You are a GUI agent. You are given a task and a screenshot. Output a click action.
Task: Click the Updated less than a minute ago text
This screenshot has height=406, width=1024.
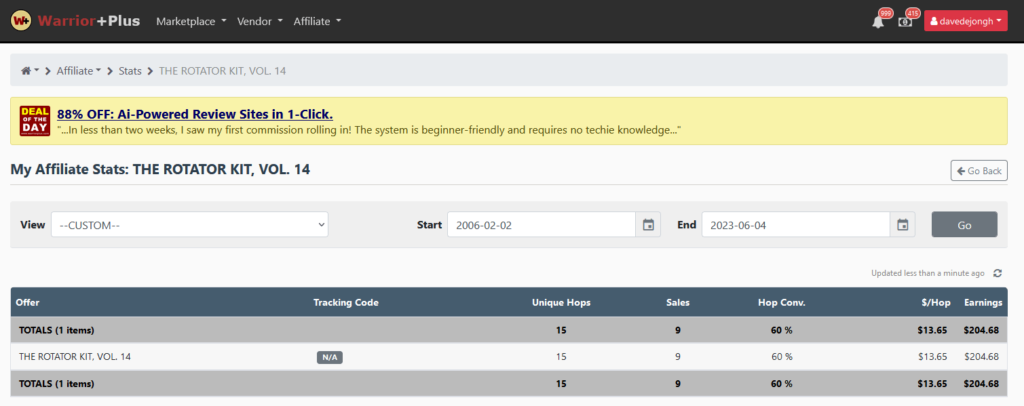click(x=927, y=273)
